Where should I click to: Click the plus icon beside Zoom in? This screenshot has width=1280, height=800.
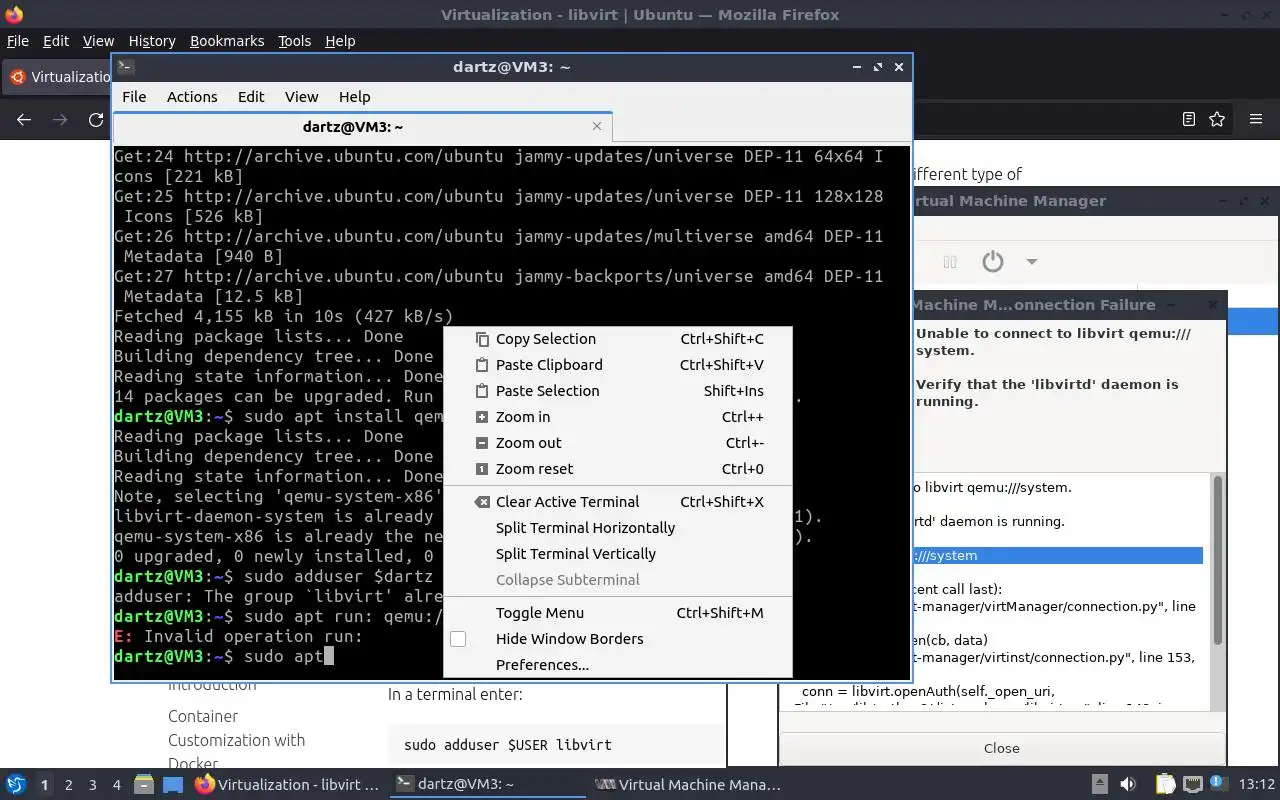(482, 417)
